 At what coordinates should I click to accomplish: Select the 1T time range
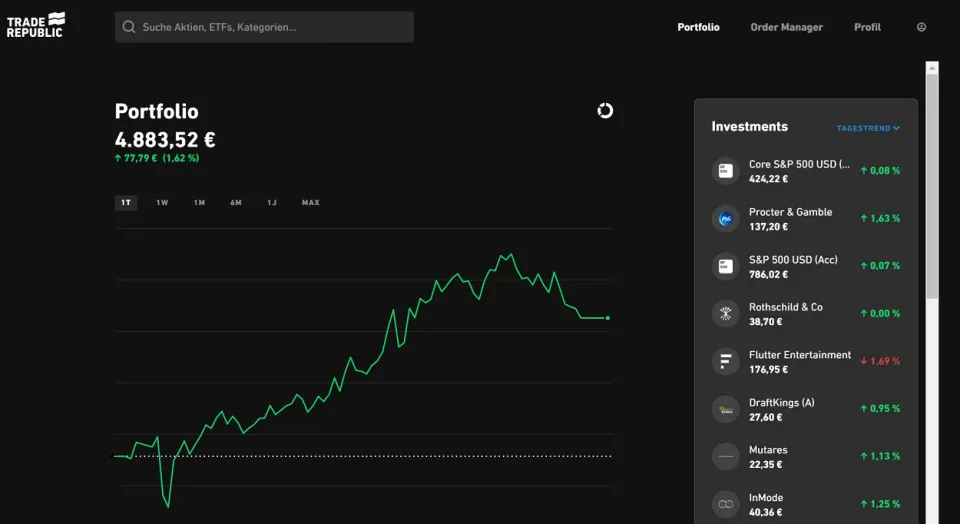click(126, 203)
